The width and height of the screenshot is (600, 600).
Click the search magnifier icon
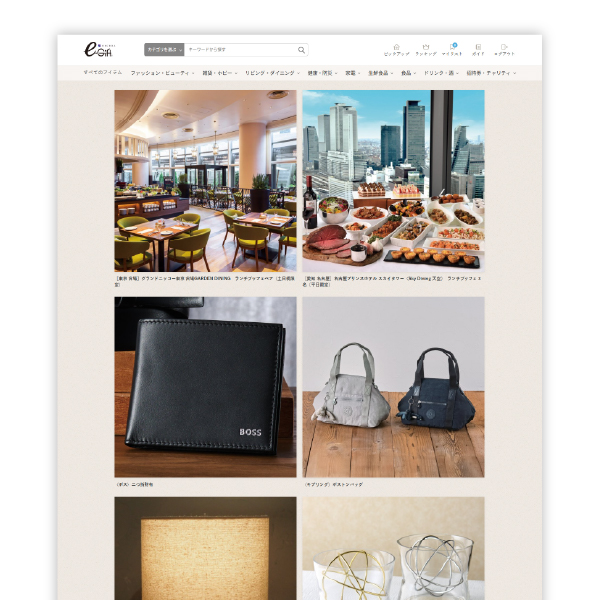coord(301,50)
